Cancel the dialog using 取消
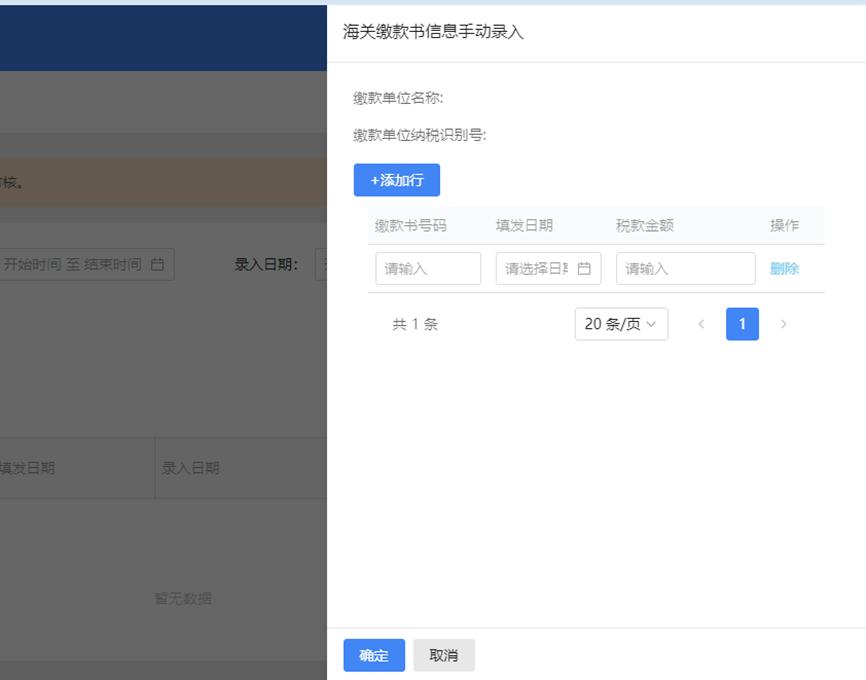The image size is (866, 680). (x=443, y=655)
